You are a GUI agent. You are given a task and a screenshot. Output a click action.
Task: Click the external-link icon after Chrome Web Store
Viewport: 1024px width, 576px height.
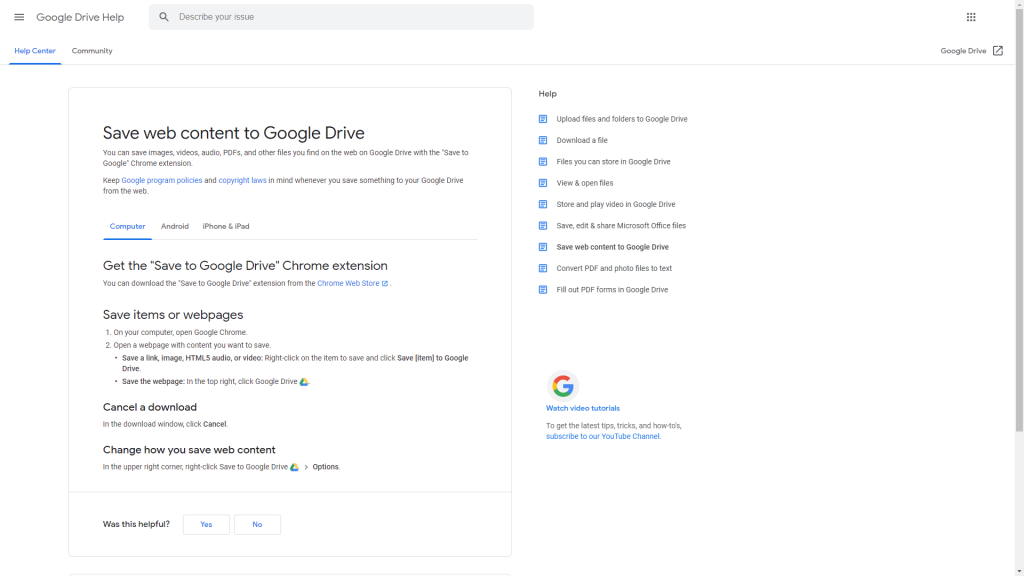pos(385,283)
